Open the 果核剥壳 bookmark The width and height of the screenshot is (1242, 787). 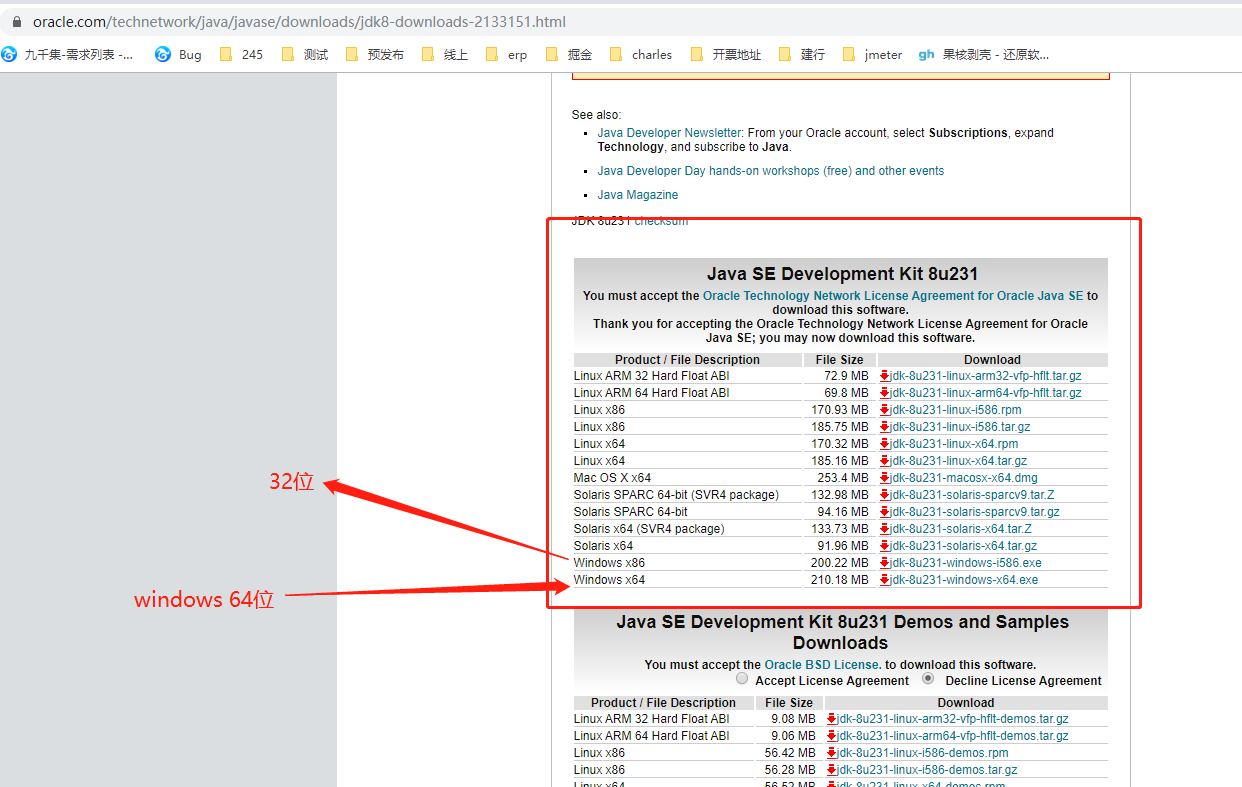click(x=984, y=55)
